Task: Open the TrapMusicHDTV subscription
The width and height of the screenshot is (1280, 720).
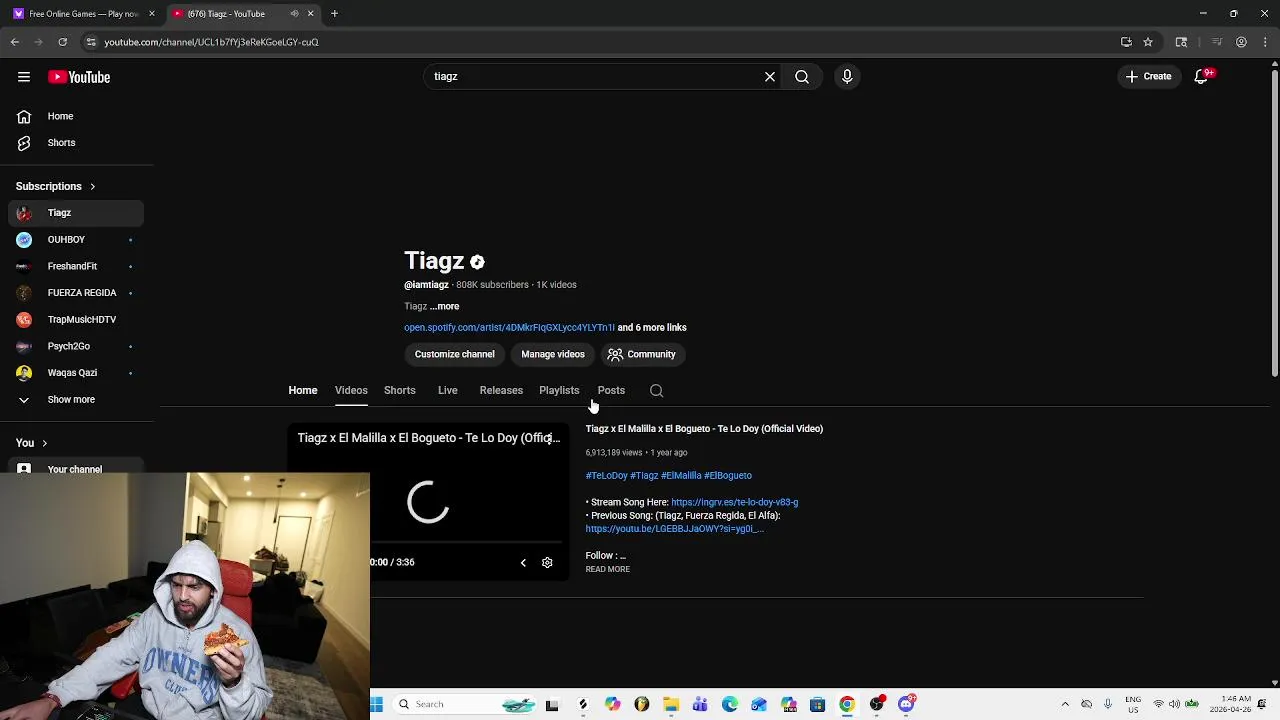Action: tap(76, 319)
